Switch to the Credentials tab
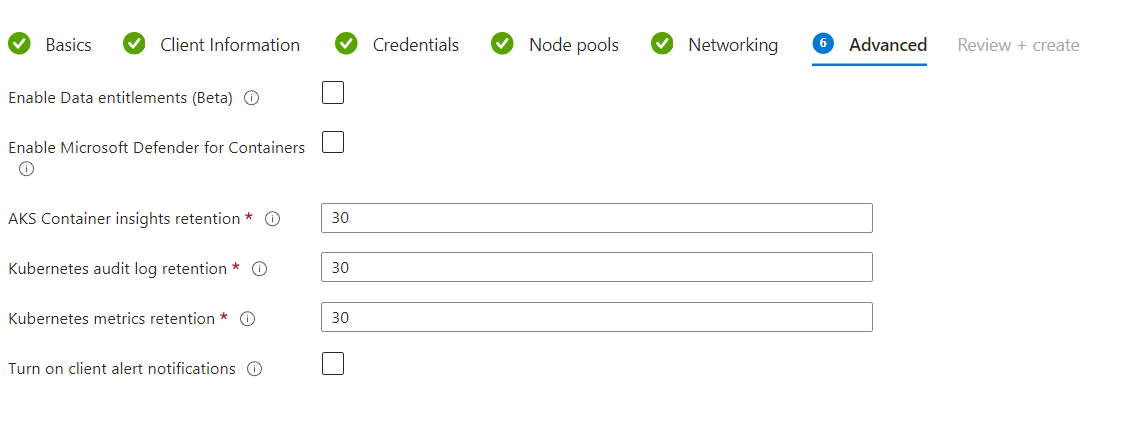The image size is (1121, 423). [x=415, y=45]
